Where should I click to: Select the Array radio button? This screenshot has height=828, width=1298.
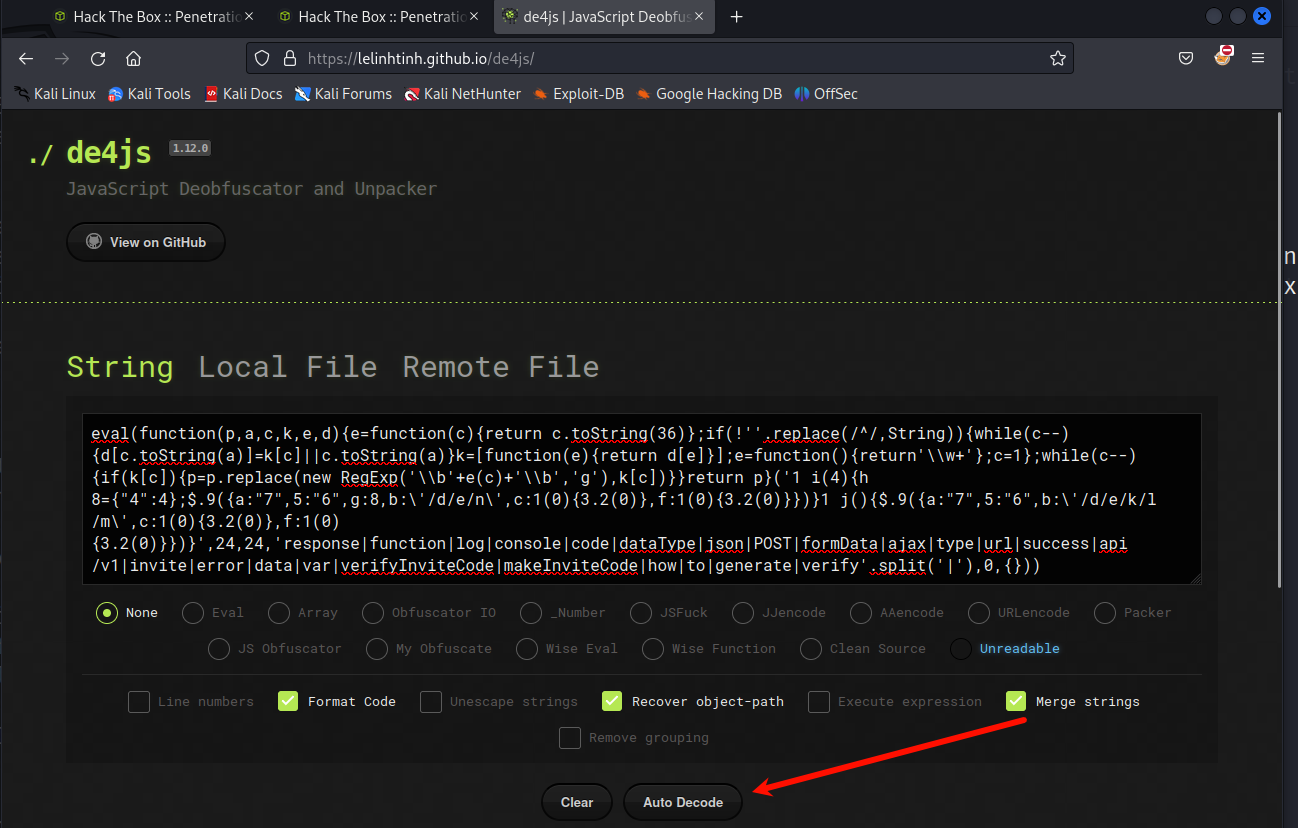click(279, 612)
